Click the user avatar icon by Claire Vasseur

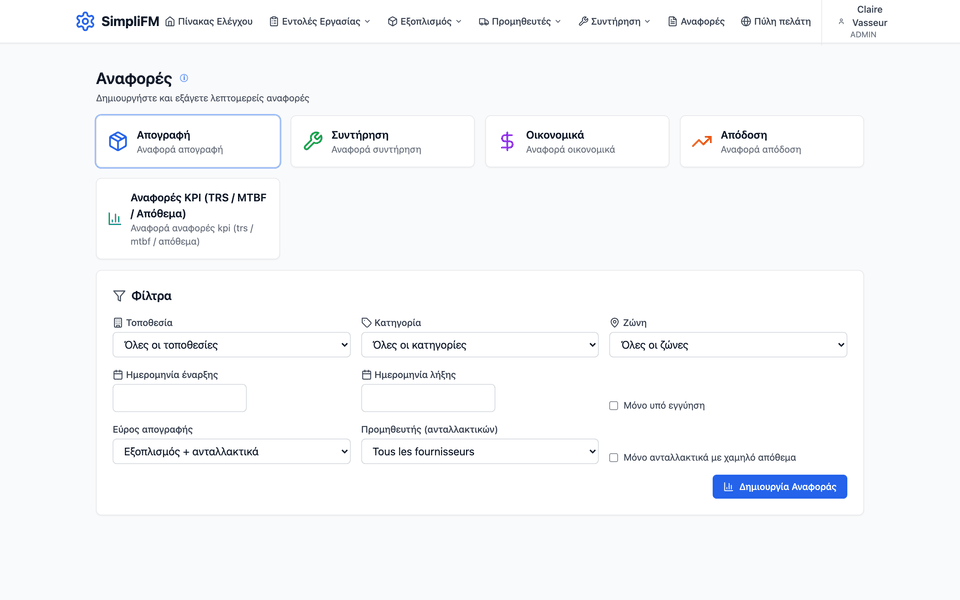point(841,21)
